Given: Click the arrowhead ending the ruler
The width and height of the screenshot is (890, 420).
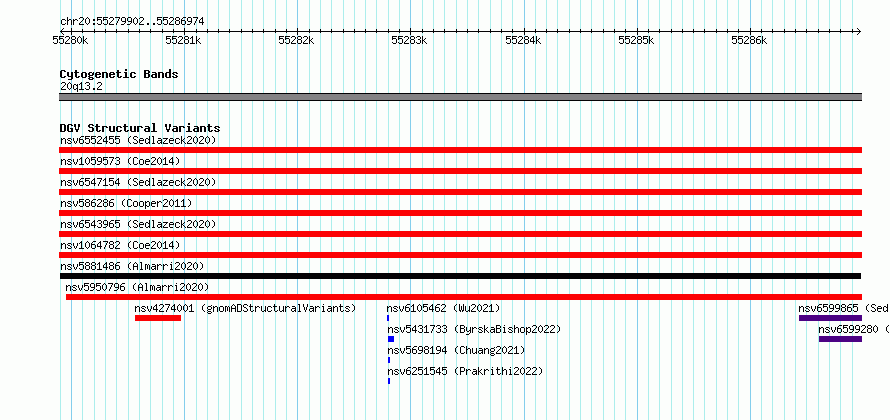Looking at the screenshot, I should pos(859,31).
